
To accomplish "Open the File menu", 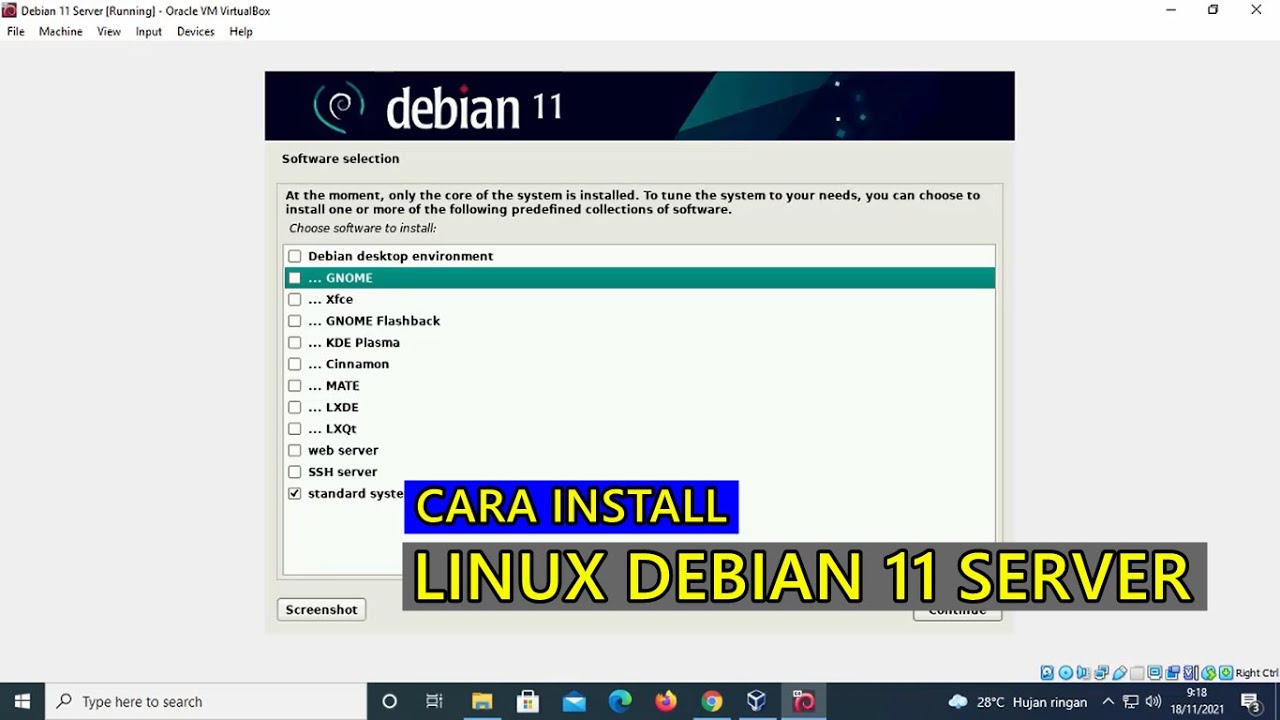I will [16, 32].
